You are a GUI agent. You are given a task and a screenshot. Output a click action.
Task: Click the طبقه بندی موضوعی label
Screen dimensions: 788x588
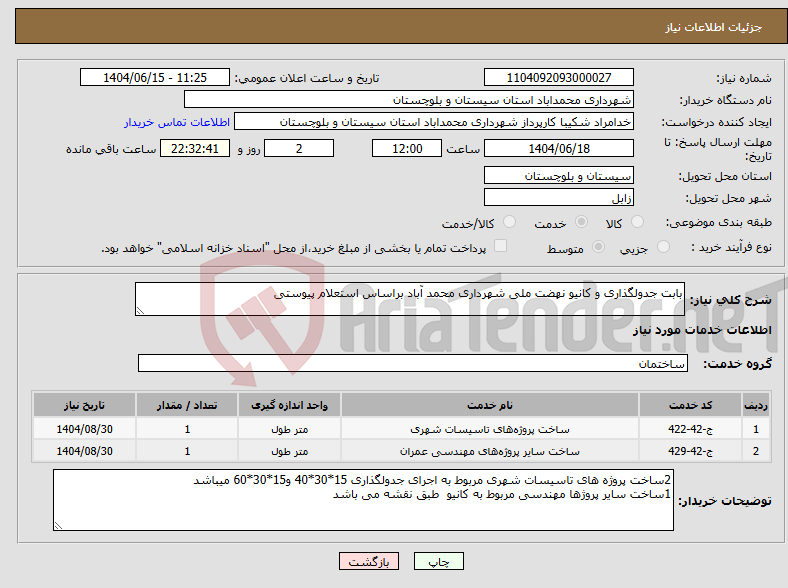tap(719, 222)
